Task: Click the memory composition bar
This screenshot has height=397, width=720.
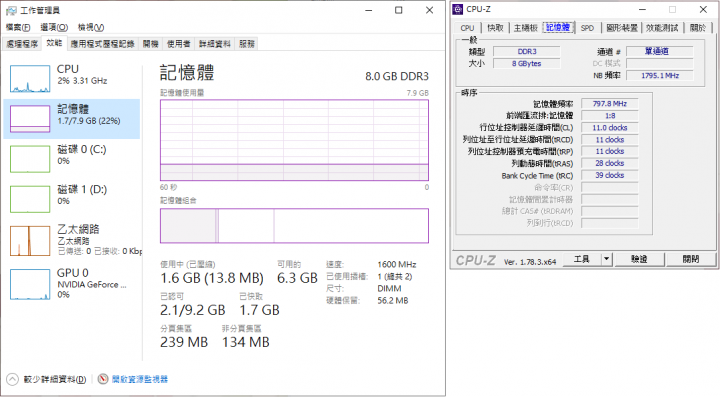Action: [x=294, y=226]
